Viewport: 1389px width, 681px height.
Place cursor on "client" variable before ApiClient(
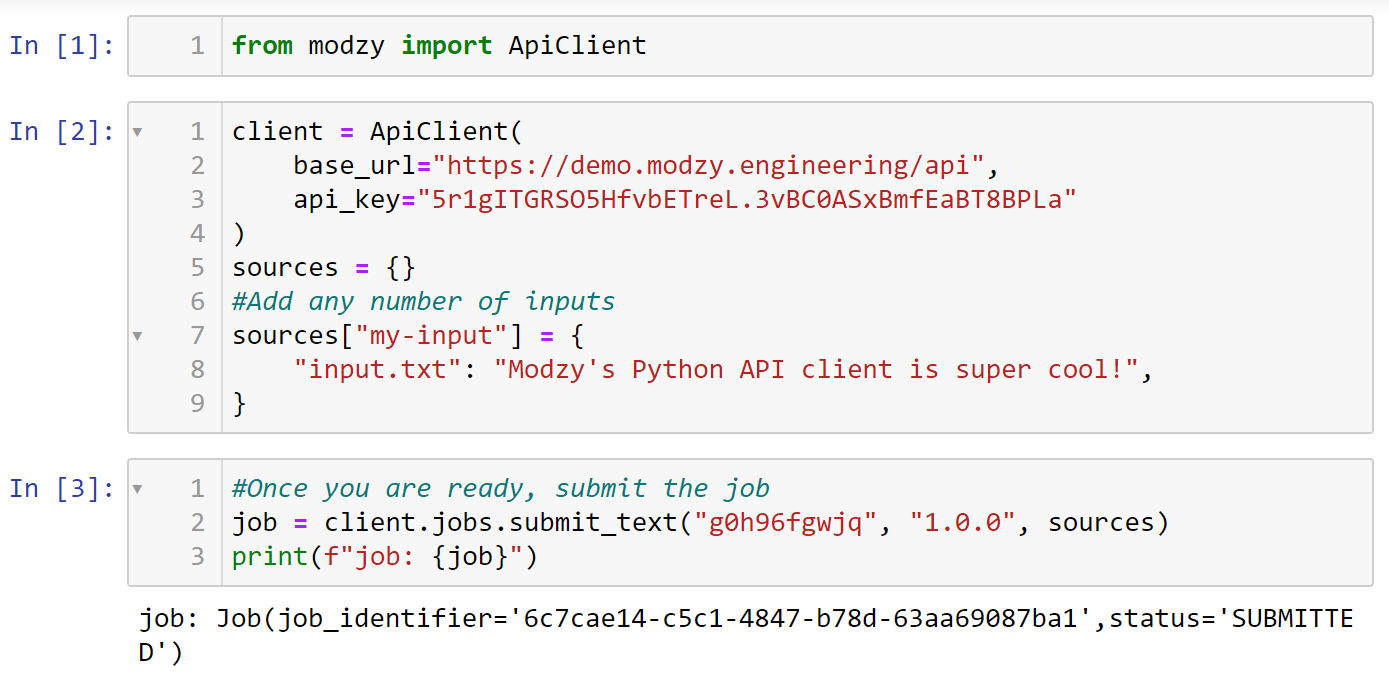click(278, 132)
